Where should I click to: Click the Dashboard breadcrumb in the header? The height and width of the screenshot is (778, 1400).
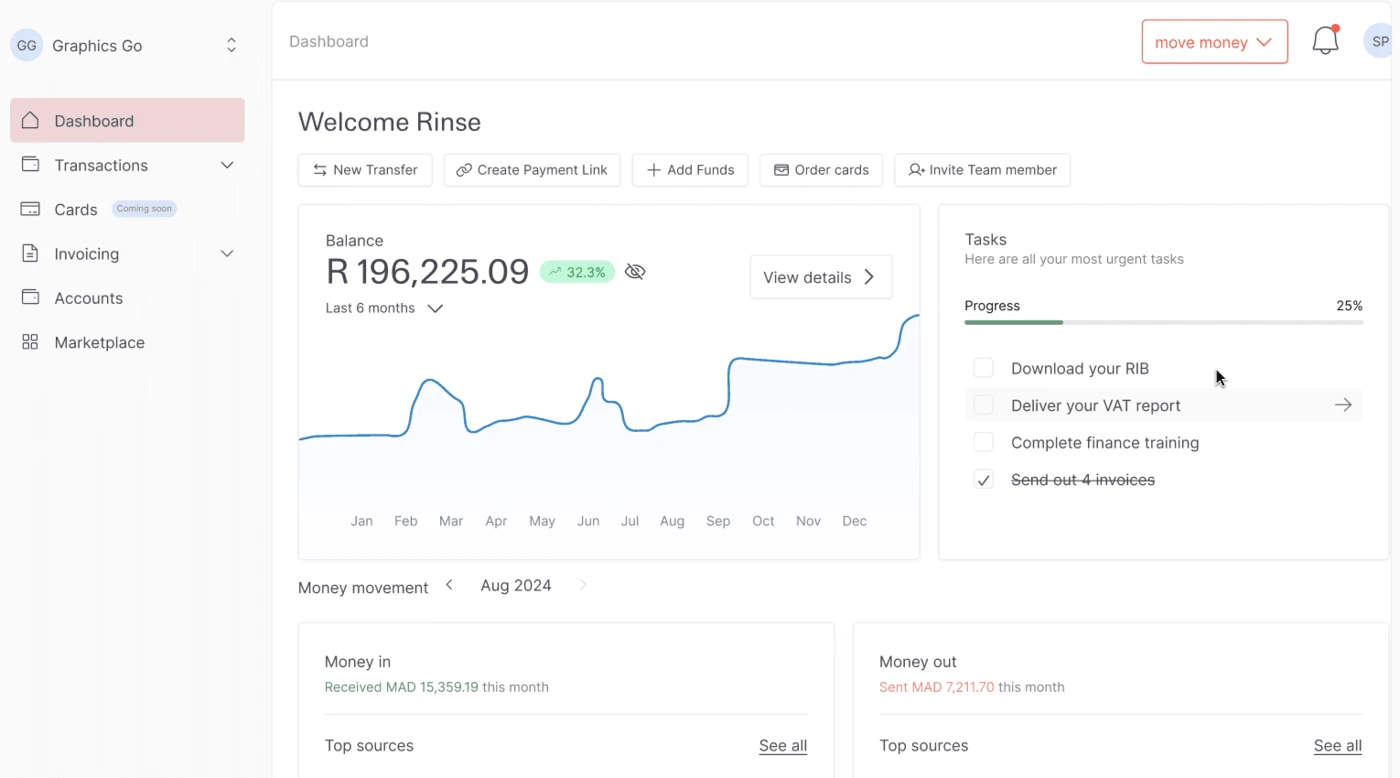[x=329, y=41]
